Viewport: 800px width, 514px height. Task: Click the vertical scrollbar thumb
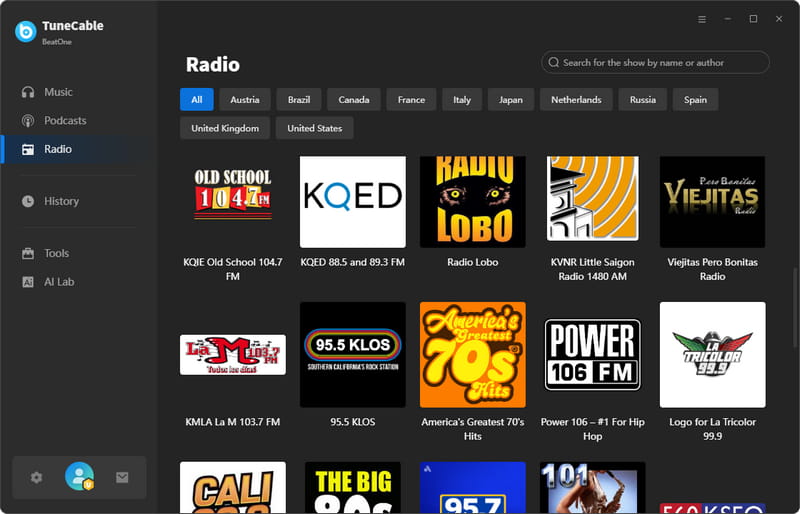(x=794, y=306)
